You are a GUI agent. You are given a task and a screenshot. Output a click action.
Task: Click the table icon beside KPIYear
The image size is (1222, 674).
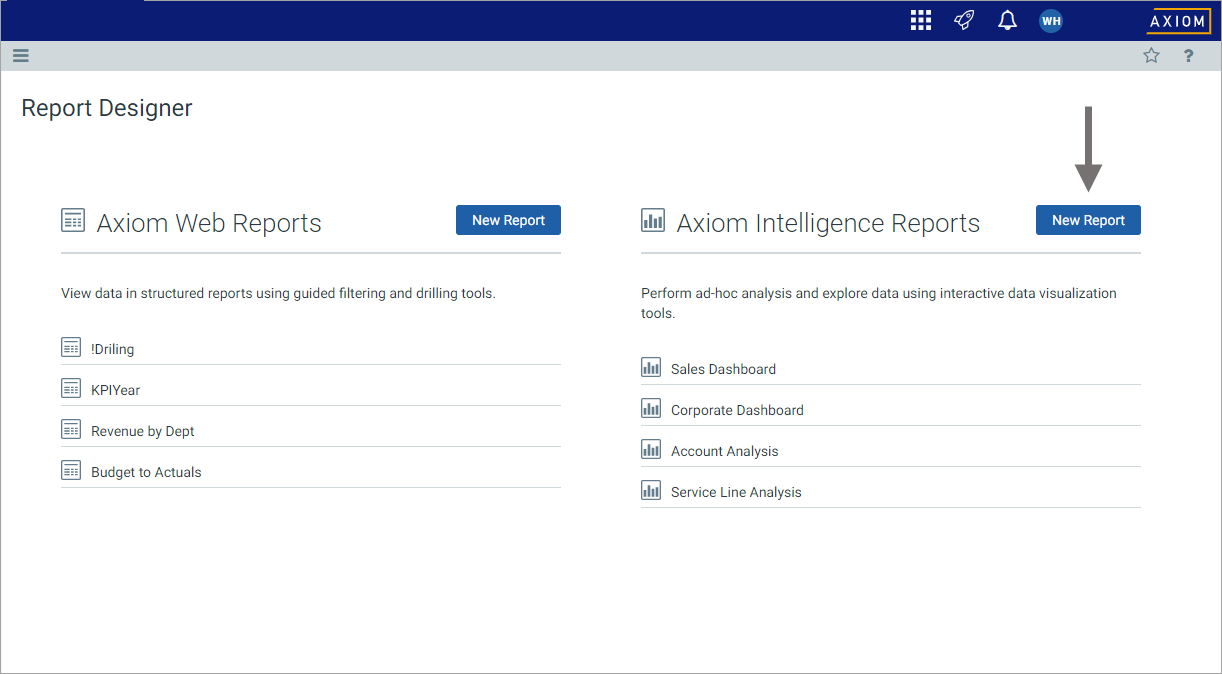click(71, 388)
